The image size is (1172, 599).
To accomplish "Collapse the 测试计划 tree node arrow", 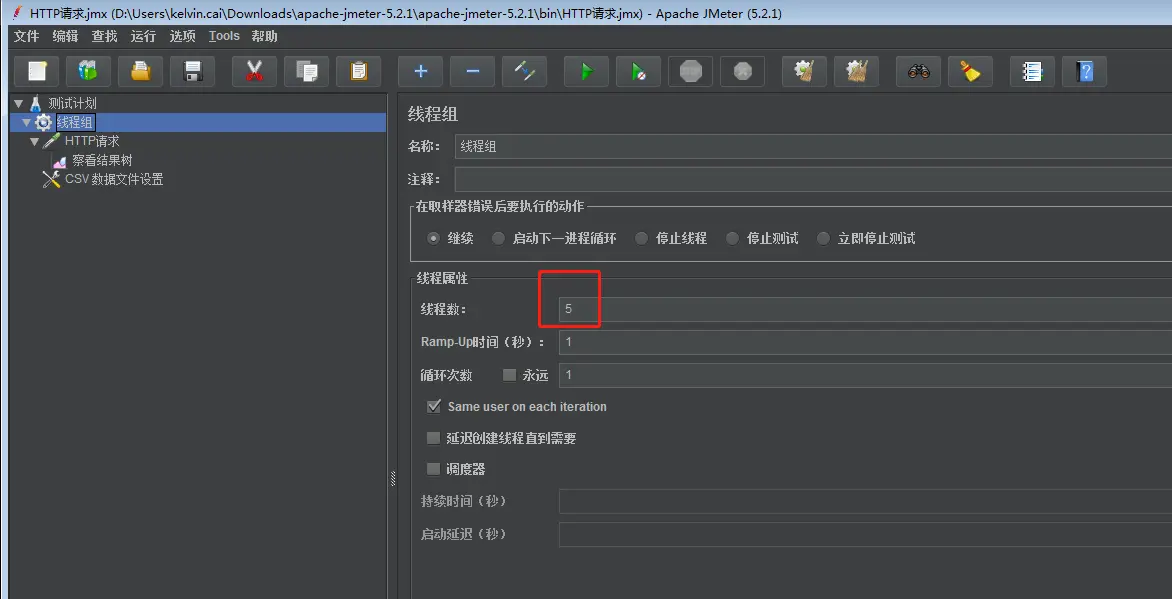I will [19, 103].
